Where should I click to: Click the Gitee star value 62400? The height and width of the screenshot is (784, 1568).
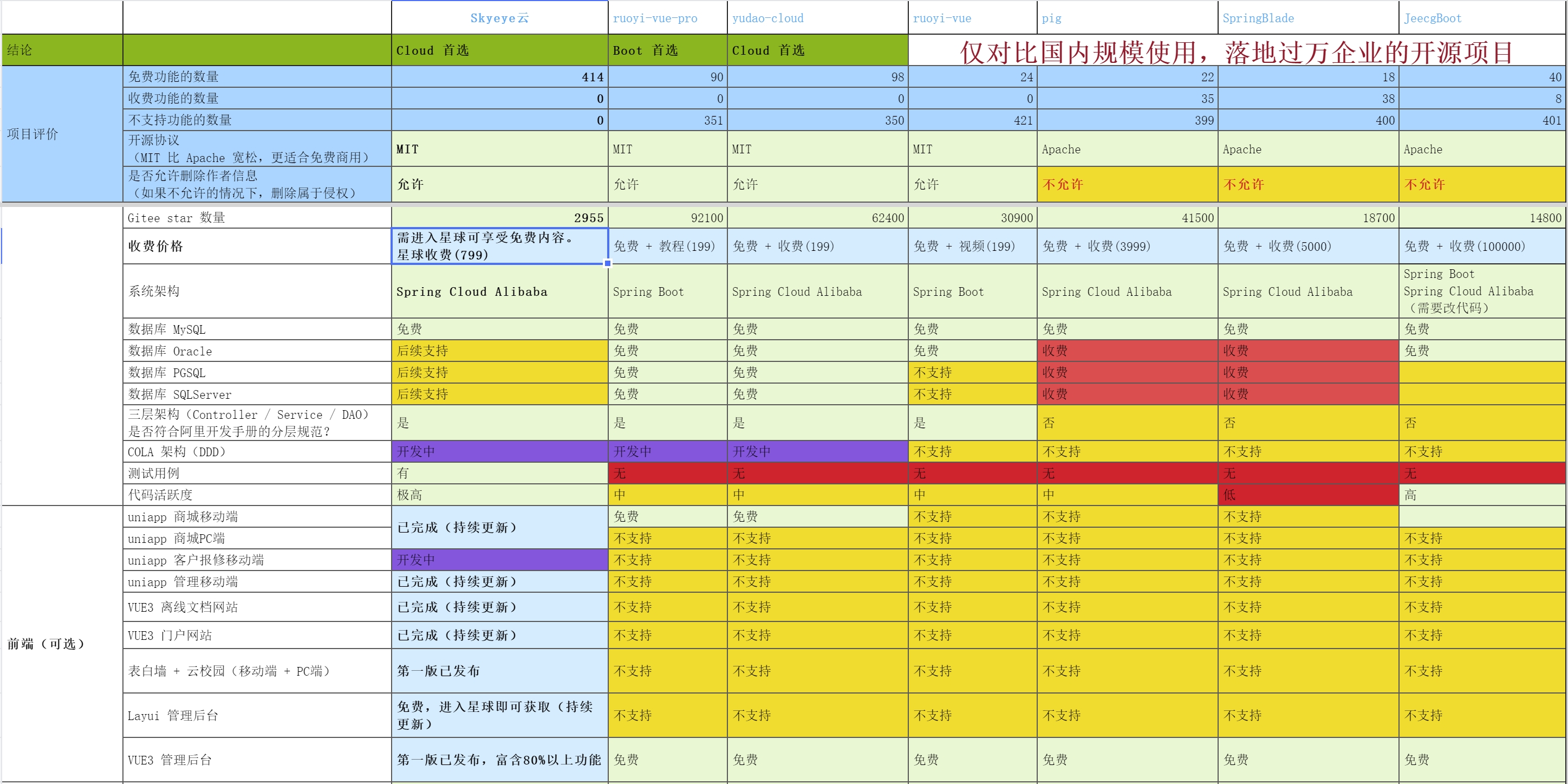[x=817, y=218]
